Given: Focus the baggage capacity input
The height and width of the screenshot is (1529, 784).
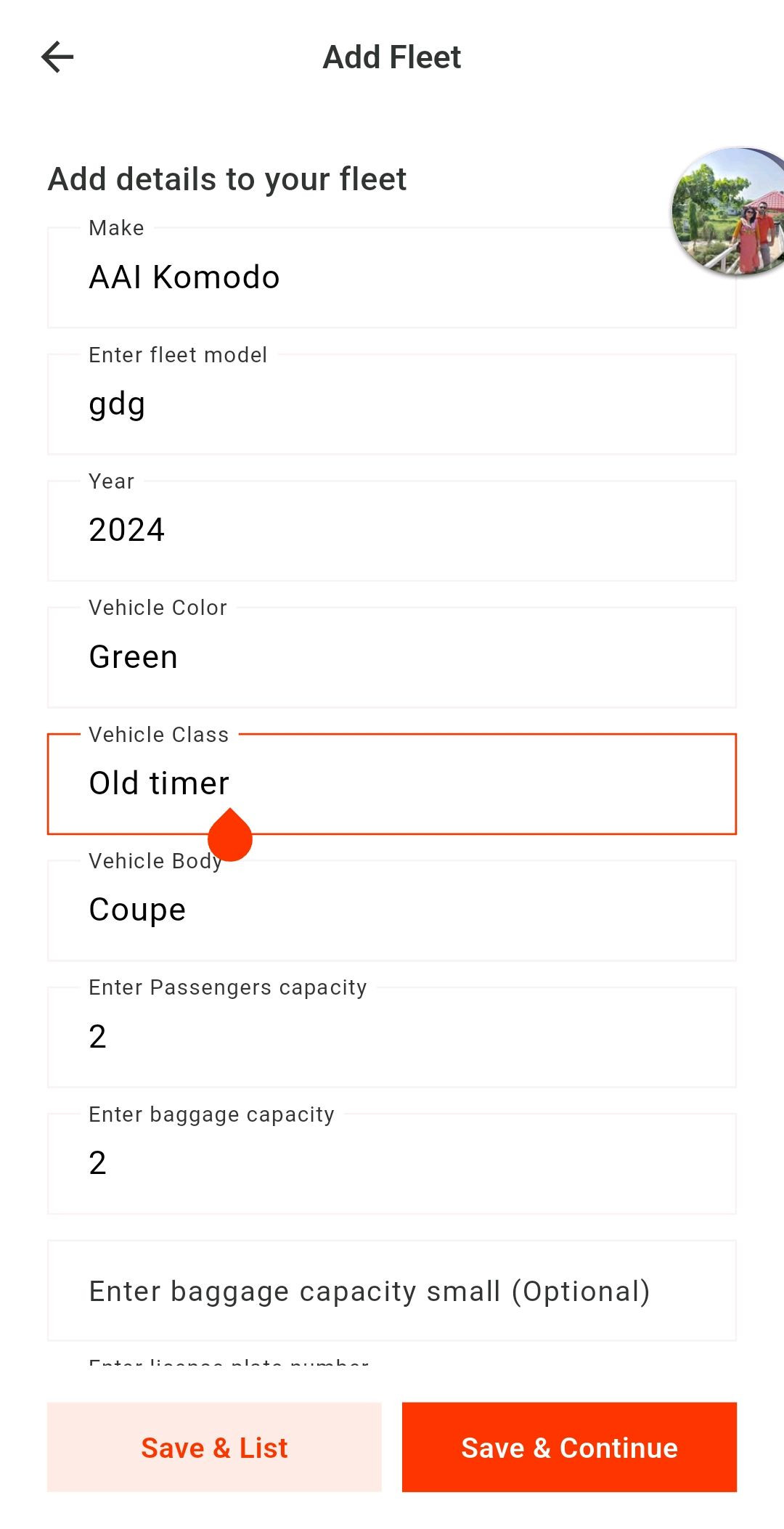Looking at the screenshot, I should pos(392,1165).
